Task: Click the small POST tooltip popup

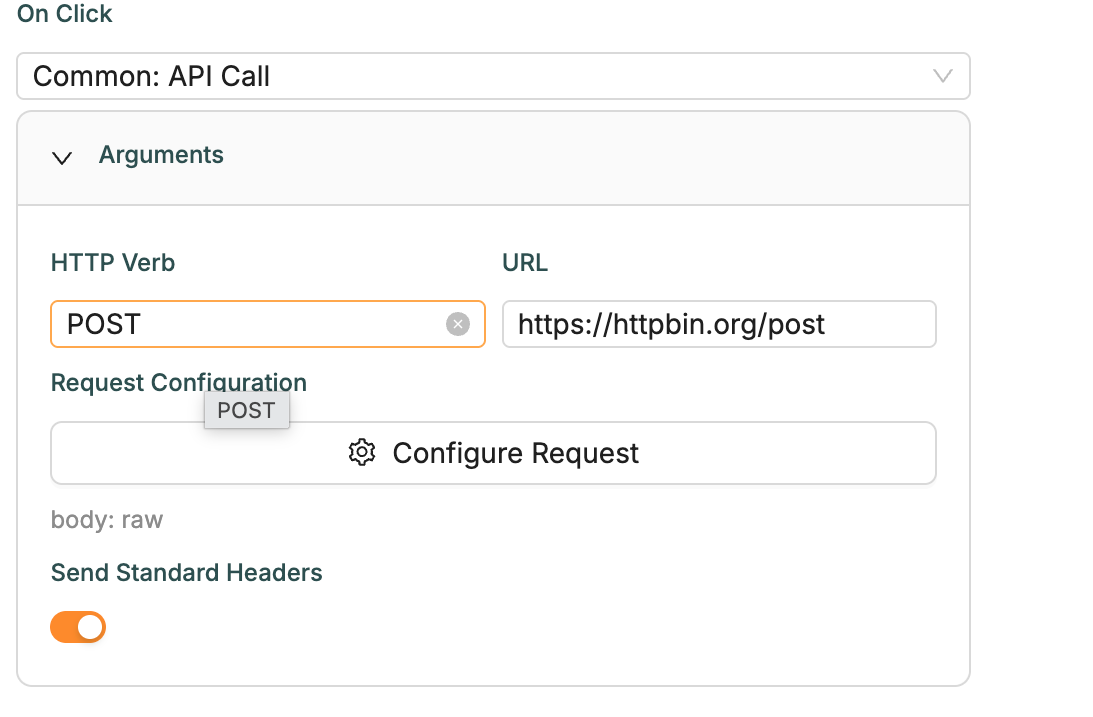Action: (247, 410)
